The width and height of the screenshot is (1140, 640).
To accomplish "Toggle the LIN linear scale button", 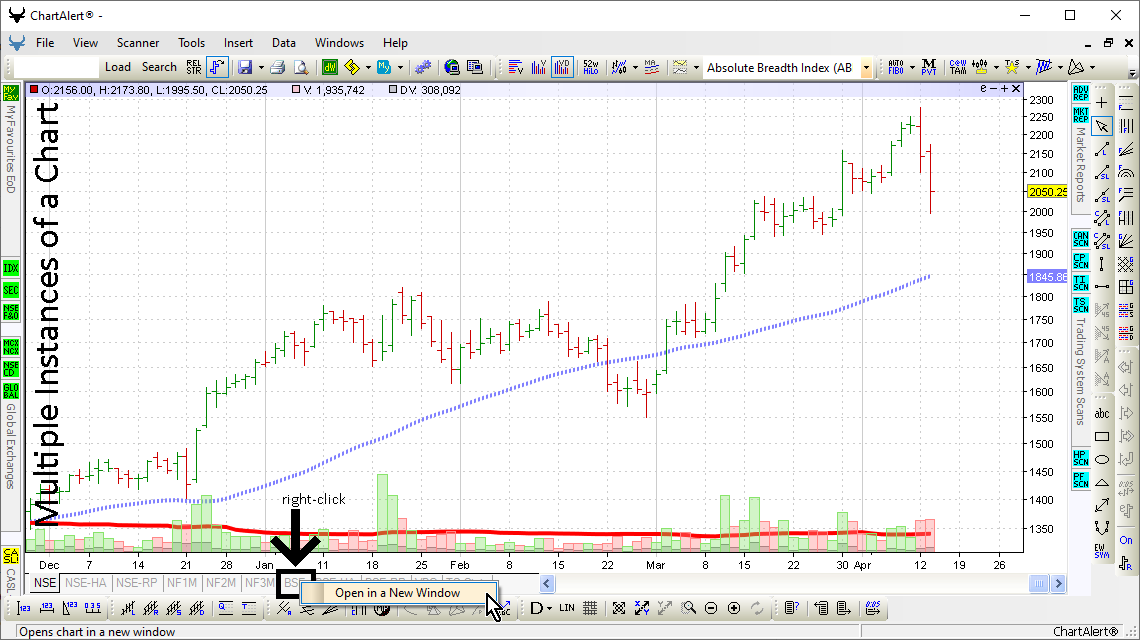I will 567,608.
